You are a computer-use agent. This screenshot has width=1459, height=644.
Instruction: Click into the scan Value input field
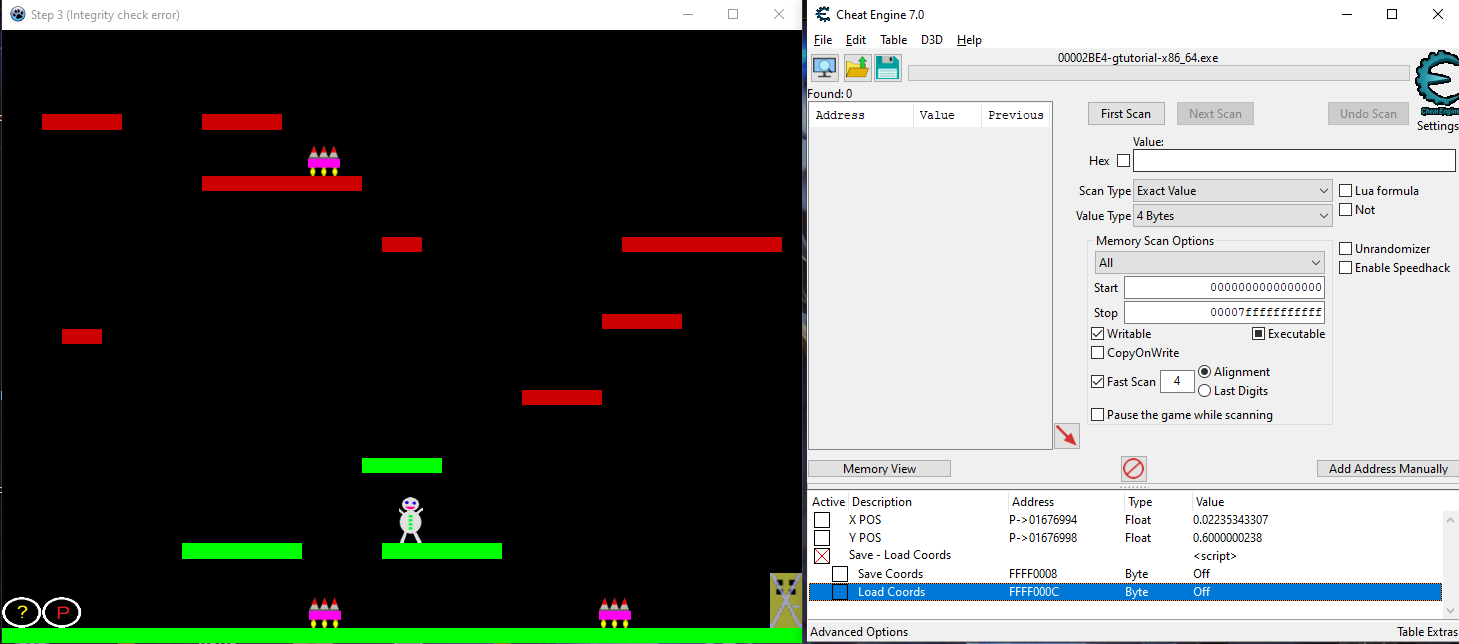tap(1293, 161)
